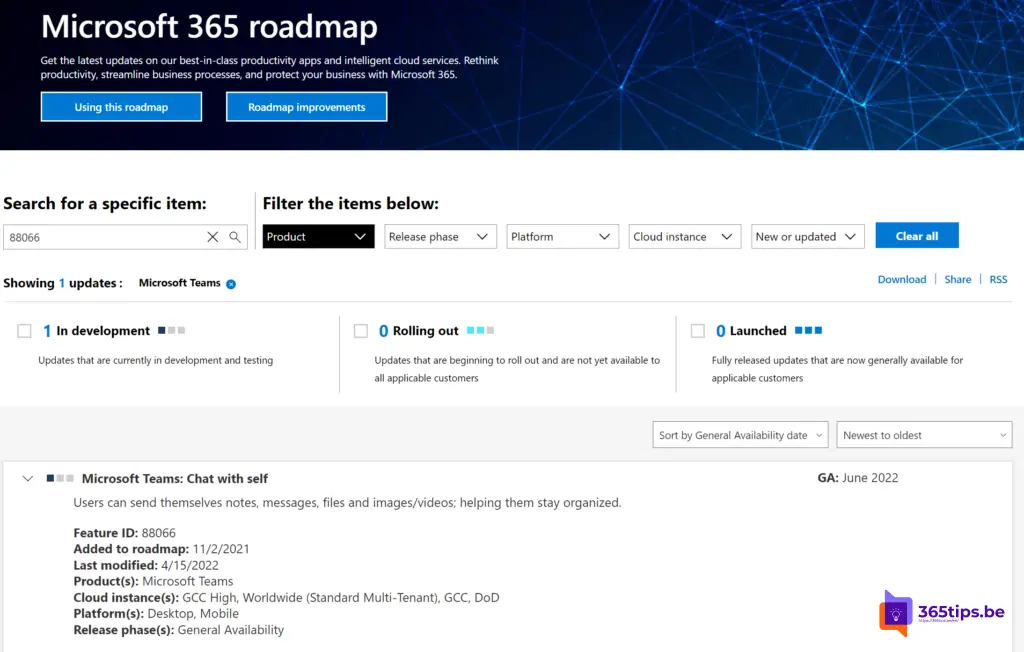The width and height of the screenshot is (1024, 652).
Task: Collapse the Chat with self item
Action: (x=28, y=478)
